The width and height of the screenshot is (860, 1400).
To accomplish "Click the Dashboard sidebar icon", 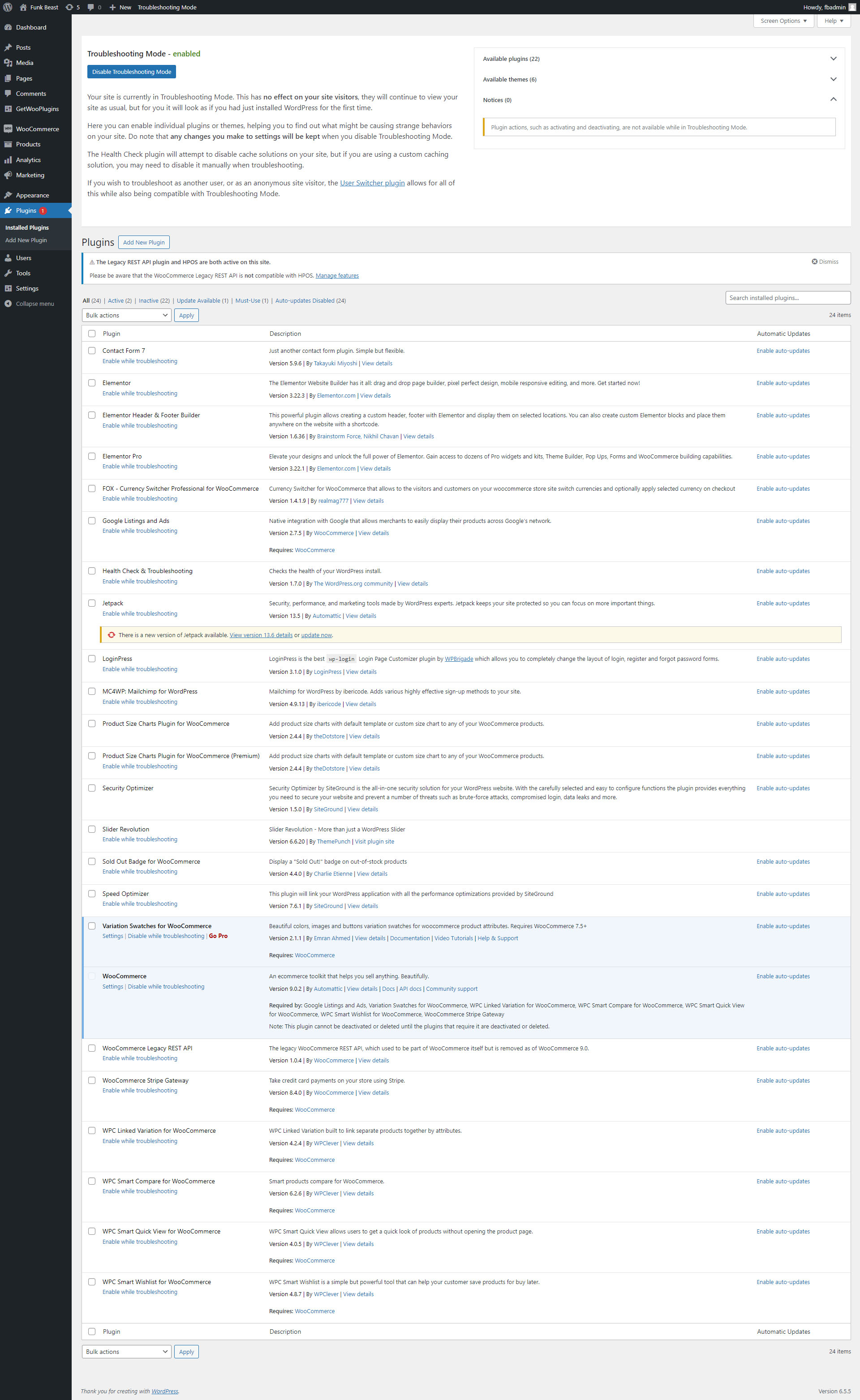I will coord(8,27).
